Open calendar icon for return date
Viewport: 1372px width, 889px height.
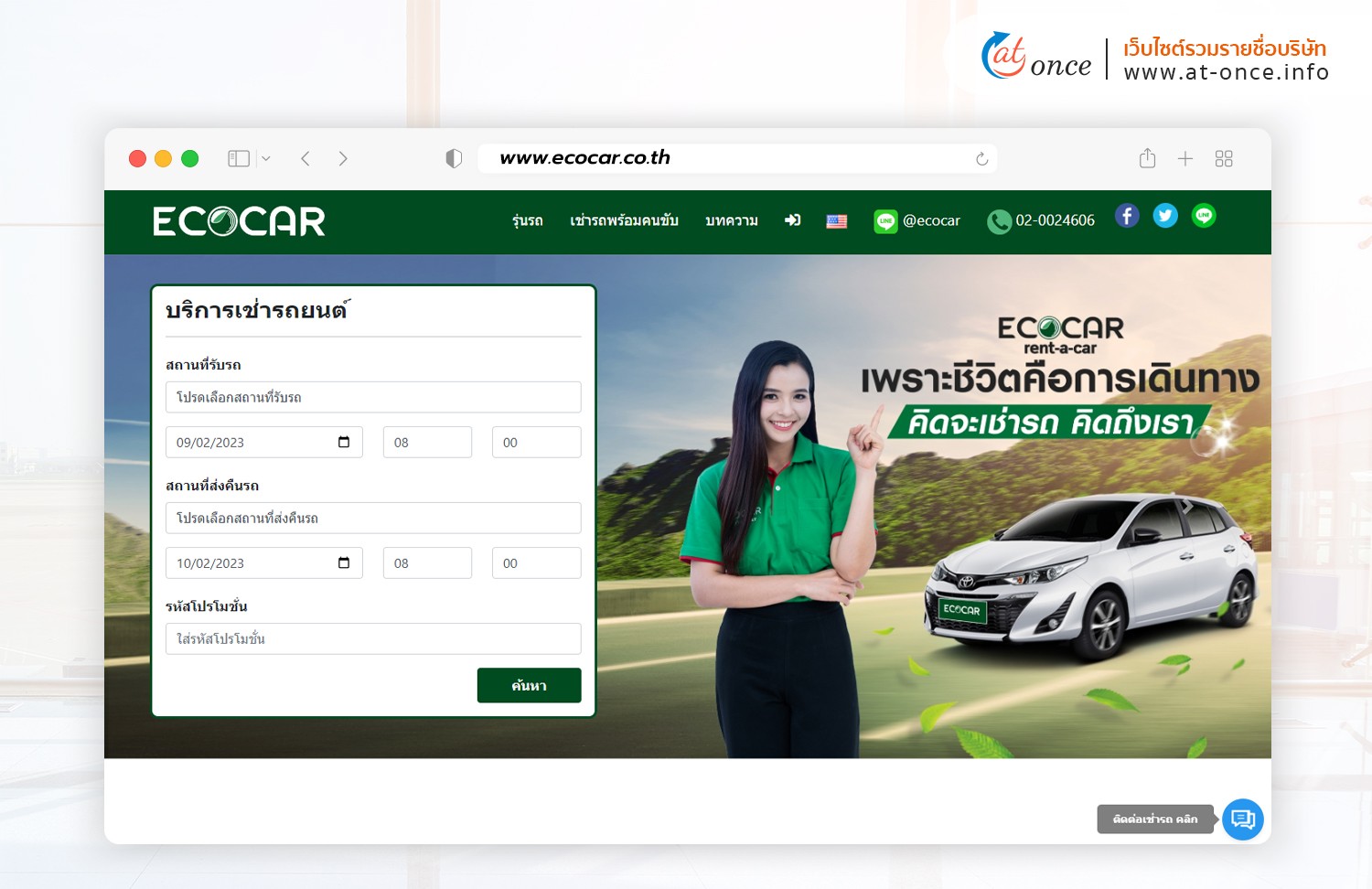pos(344,562)
